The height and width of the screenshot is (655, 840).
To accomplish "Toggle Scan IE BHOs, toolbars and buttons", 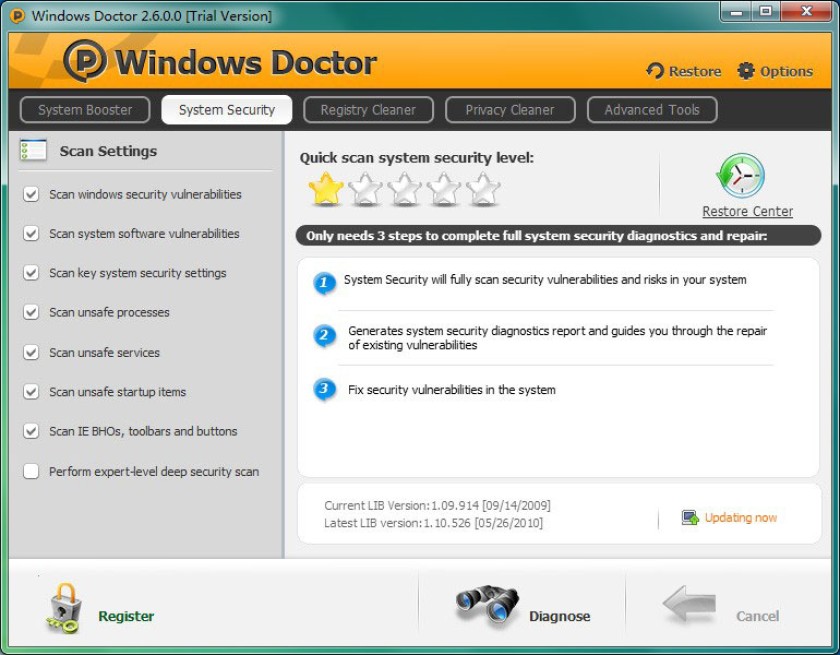I will [x=31, y=431].
